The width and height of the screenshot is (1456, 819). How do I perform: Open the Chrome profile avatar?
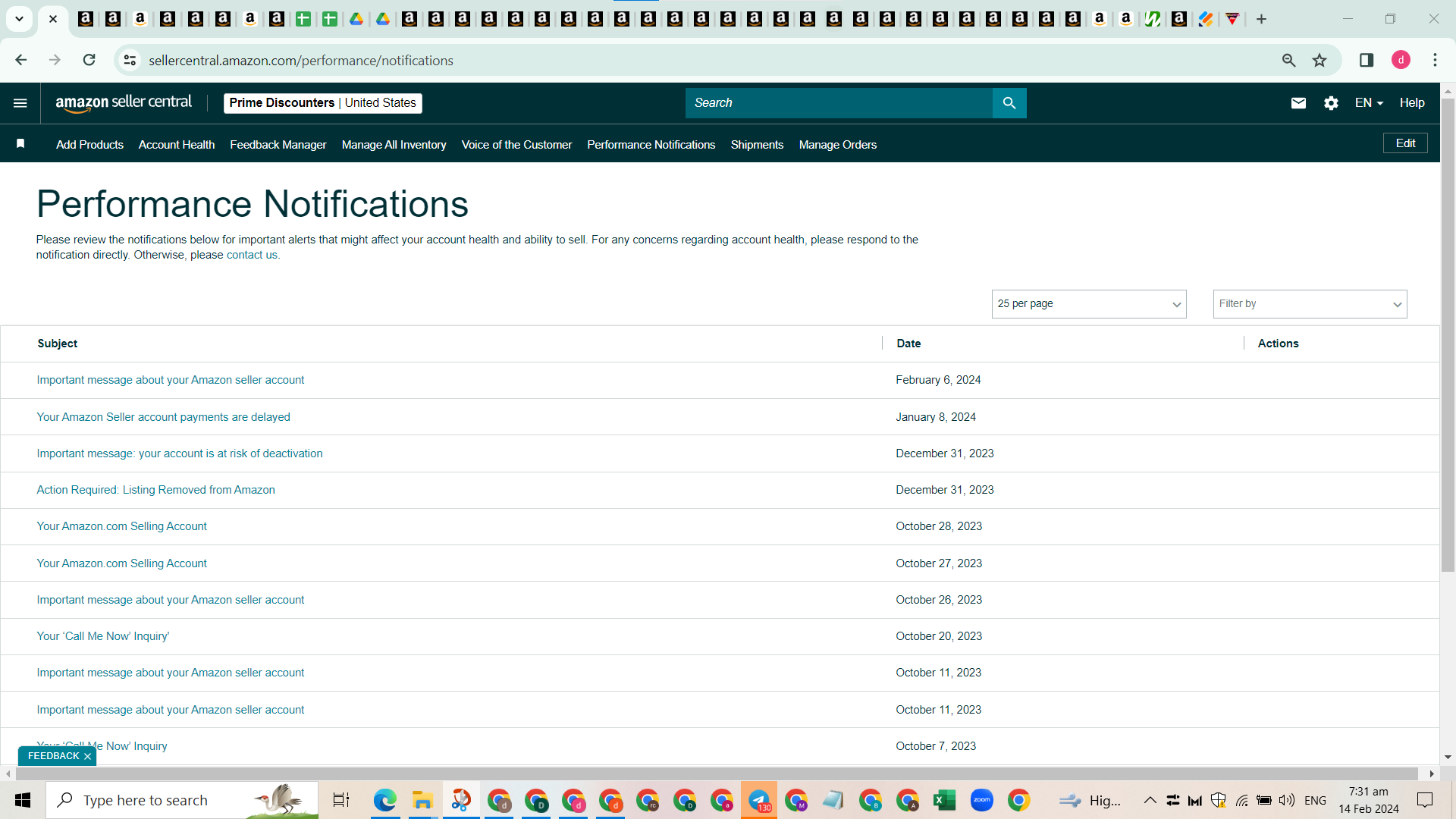pyautogui.click(x=1401, y=60)
